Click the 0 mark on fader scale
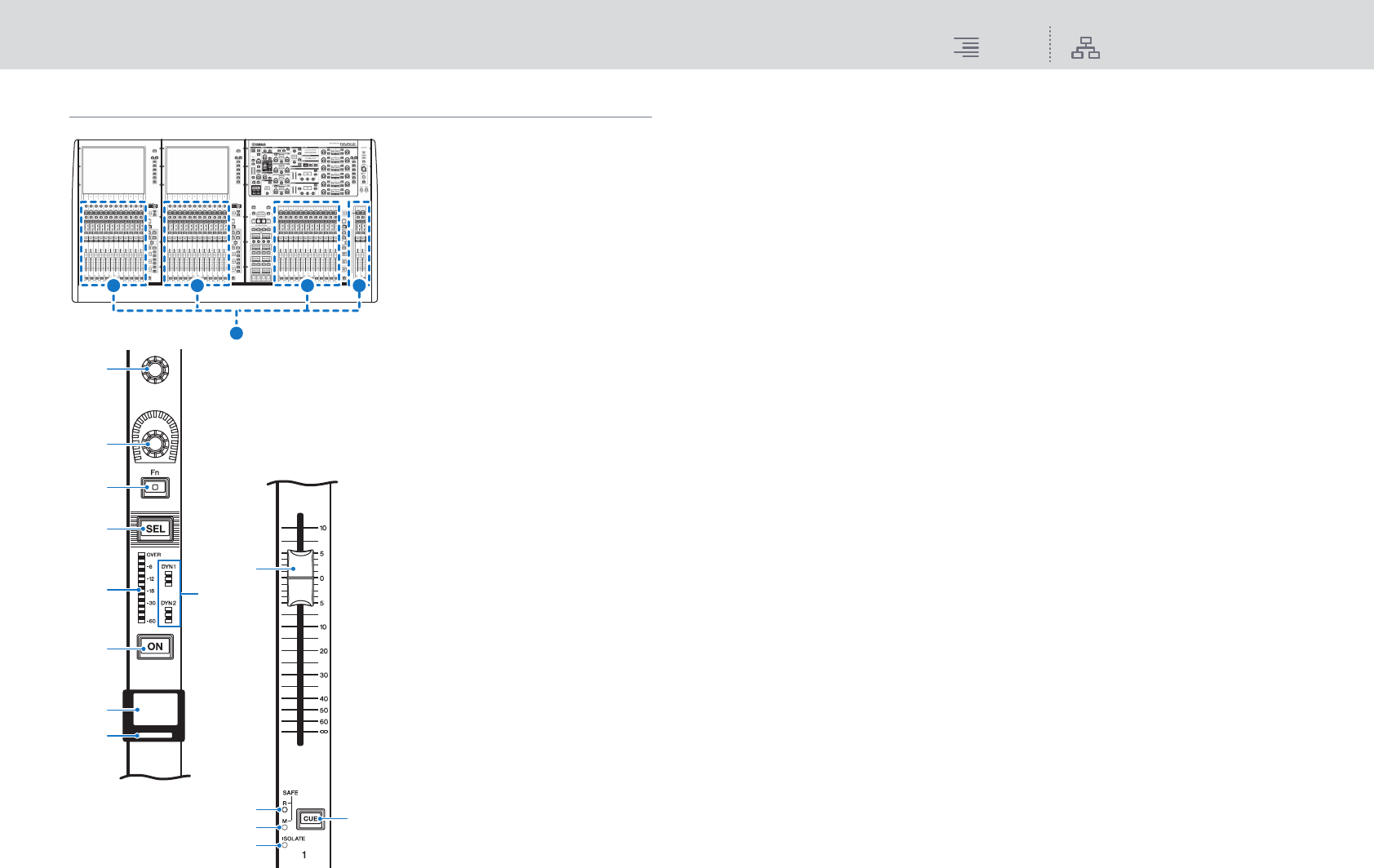This screenshot has height=868, width=1374. 322,578
